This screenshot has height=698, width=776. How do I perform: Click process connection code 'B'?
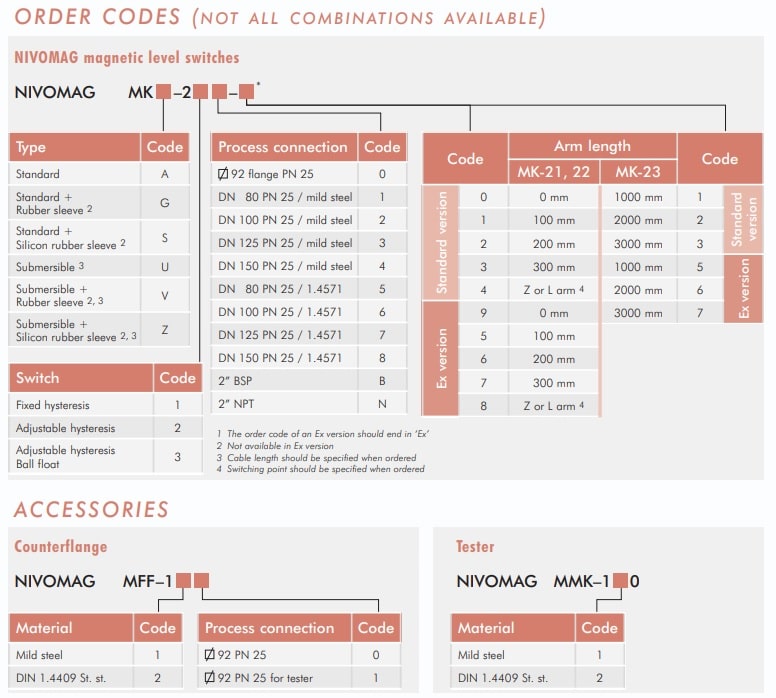[382, 381]
